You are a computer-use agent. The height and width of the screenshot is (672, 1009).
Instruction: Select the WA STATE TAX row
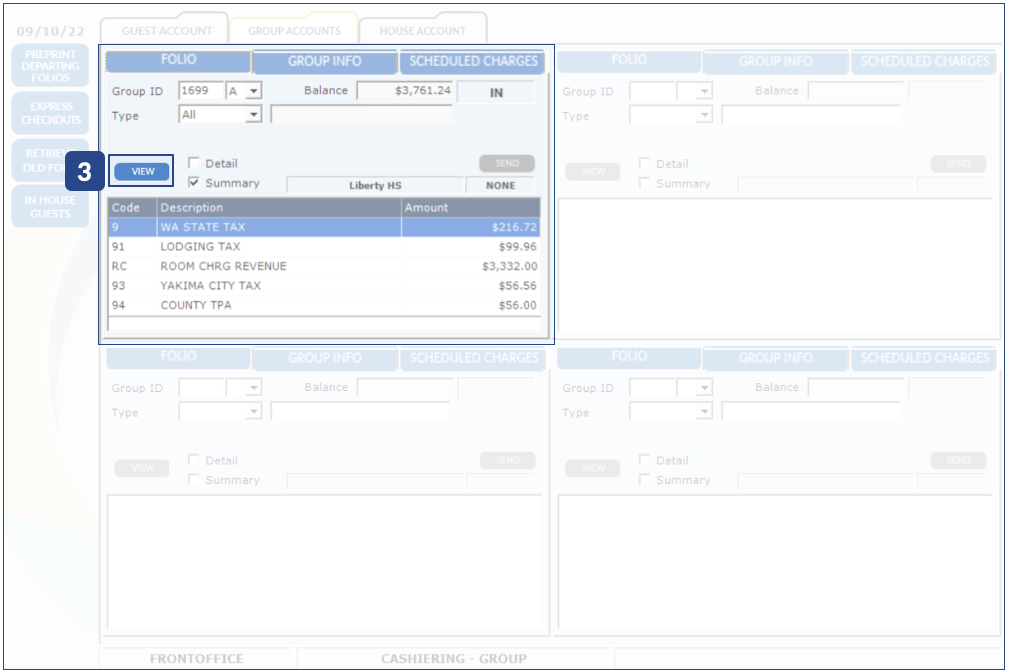pyautogui.click(x=324, y=227)
